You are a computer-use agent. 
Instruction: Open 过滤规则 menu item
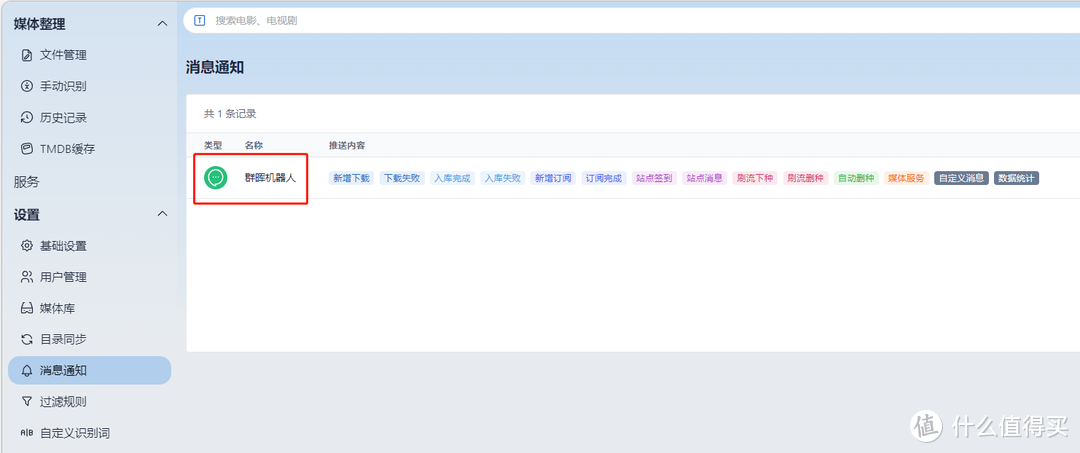tap(90, 401)
